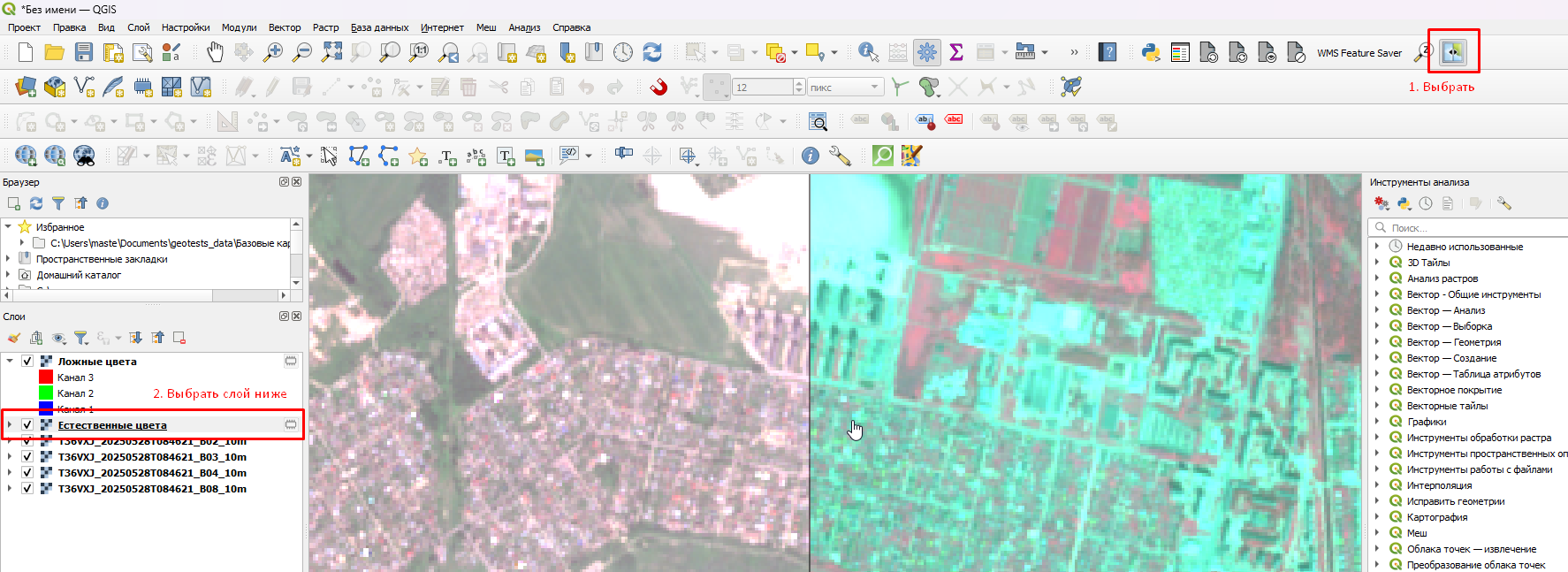Image resolution: width=1568 pixels, height=572 pixels.
Task: Refresh the map canvas
Action: [x=652, y=52]
